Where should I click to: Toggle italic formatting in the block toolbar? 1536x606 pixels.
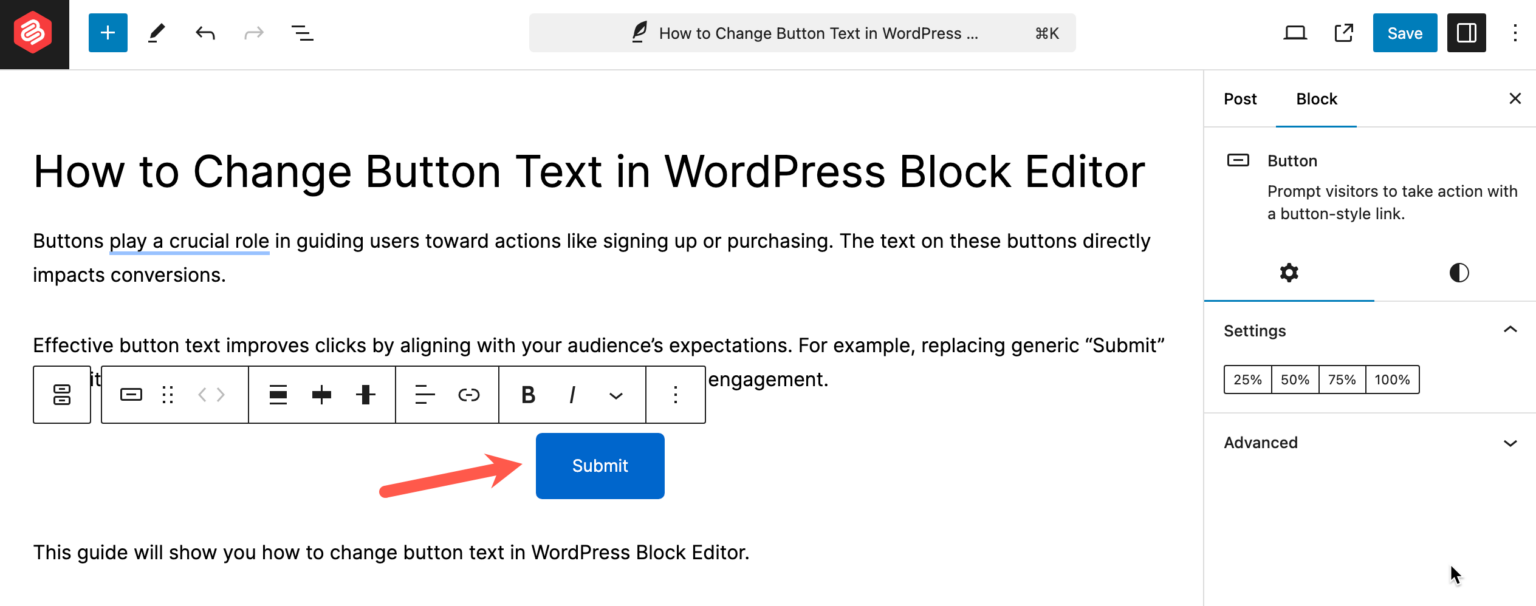click(x=572, y=394)
